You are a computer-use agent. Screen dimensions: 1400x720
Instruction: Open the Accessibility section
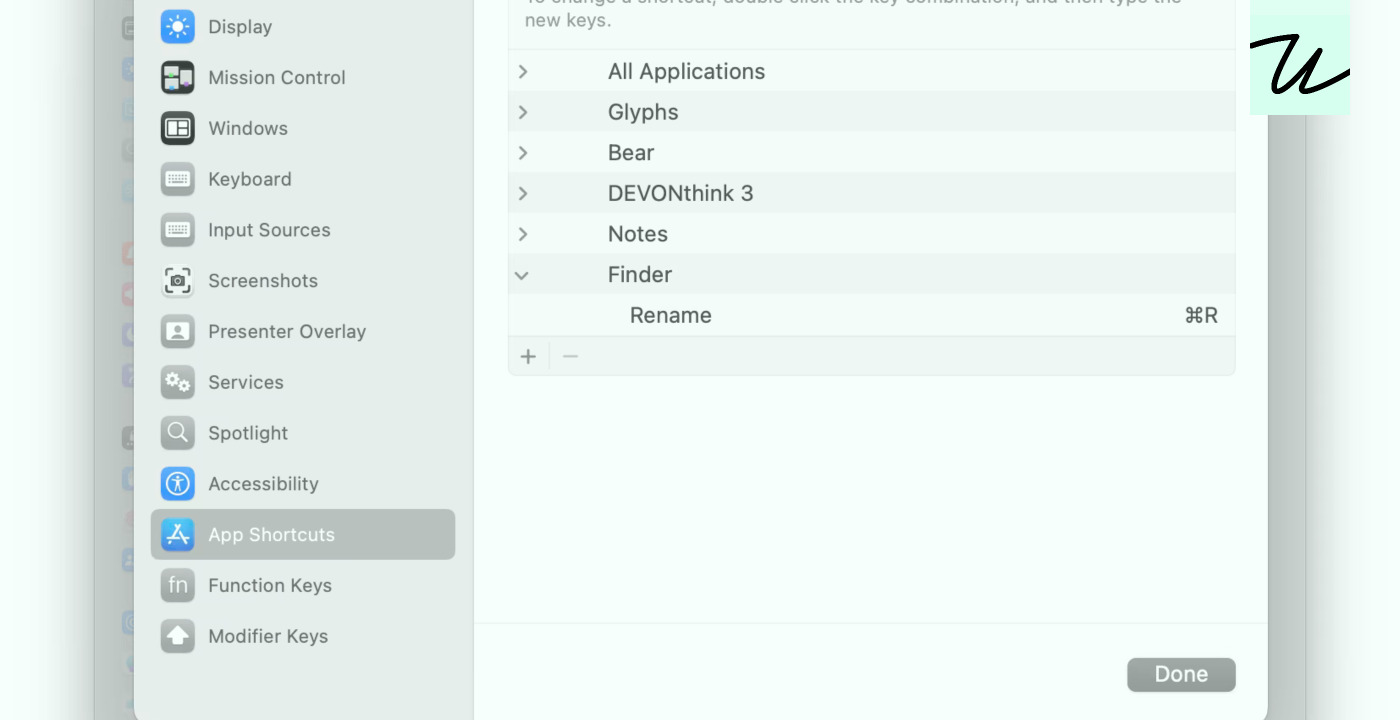pyautogui.click(x=303, y=484)
